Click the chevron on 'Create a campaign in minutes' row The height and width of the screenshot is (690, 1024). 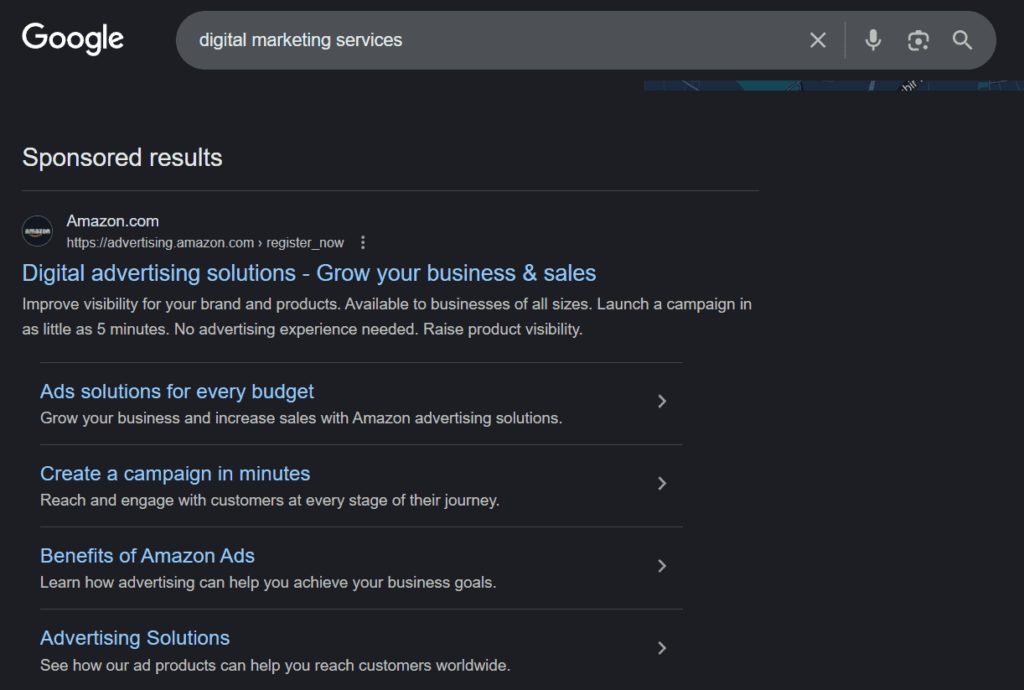(661, 484)
